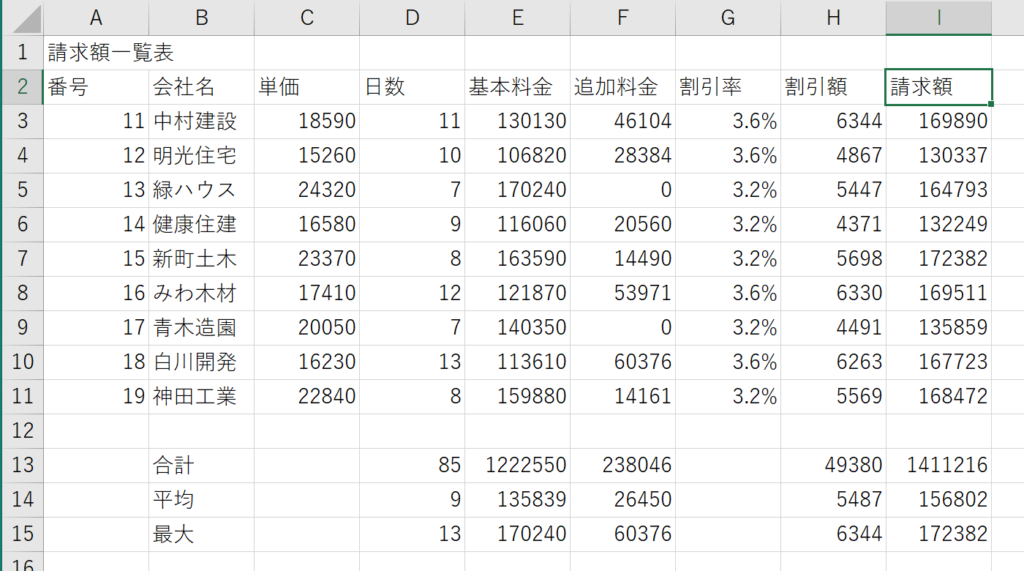Click company cell 中村建設
Viewport: 1024px width, 571px height.
point(201,121)
